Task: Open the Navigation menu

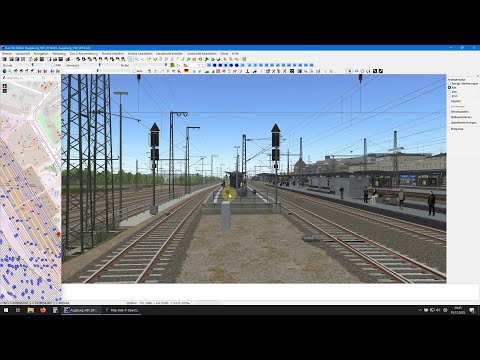Action: pos(41,53)
